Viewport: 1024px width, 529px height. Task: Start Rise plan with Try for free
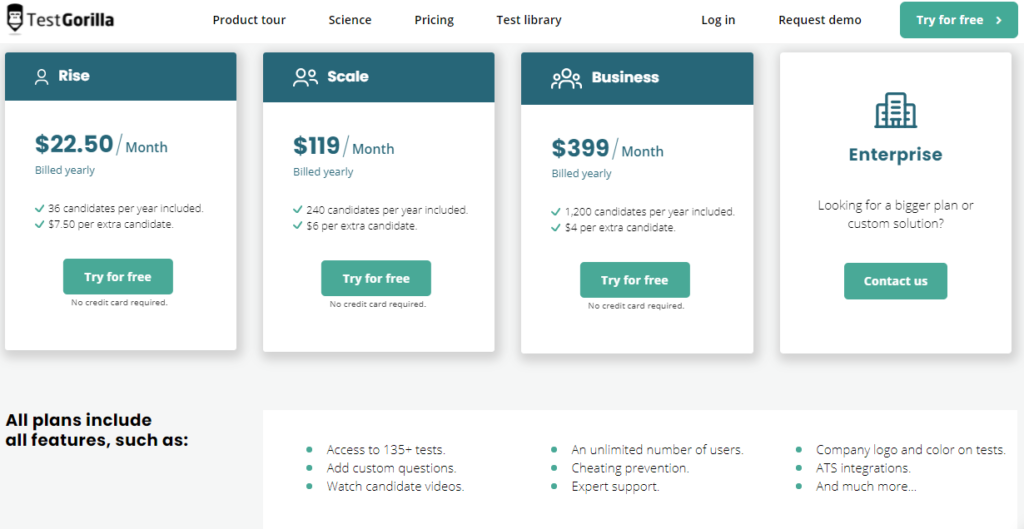pos(118,277)
